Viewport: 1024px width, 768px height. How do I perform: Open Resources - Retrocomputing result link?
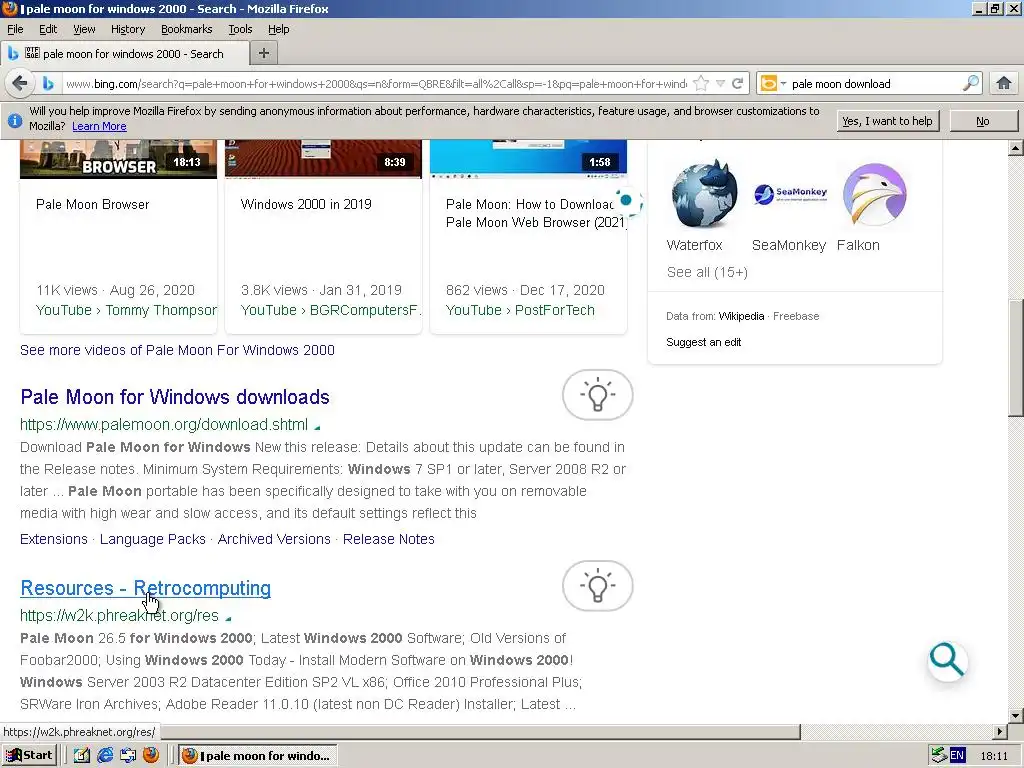coord(146,588)
